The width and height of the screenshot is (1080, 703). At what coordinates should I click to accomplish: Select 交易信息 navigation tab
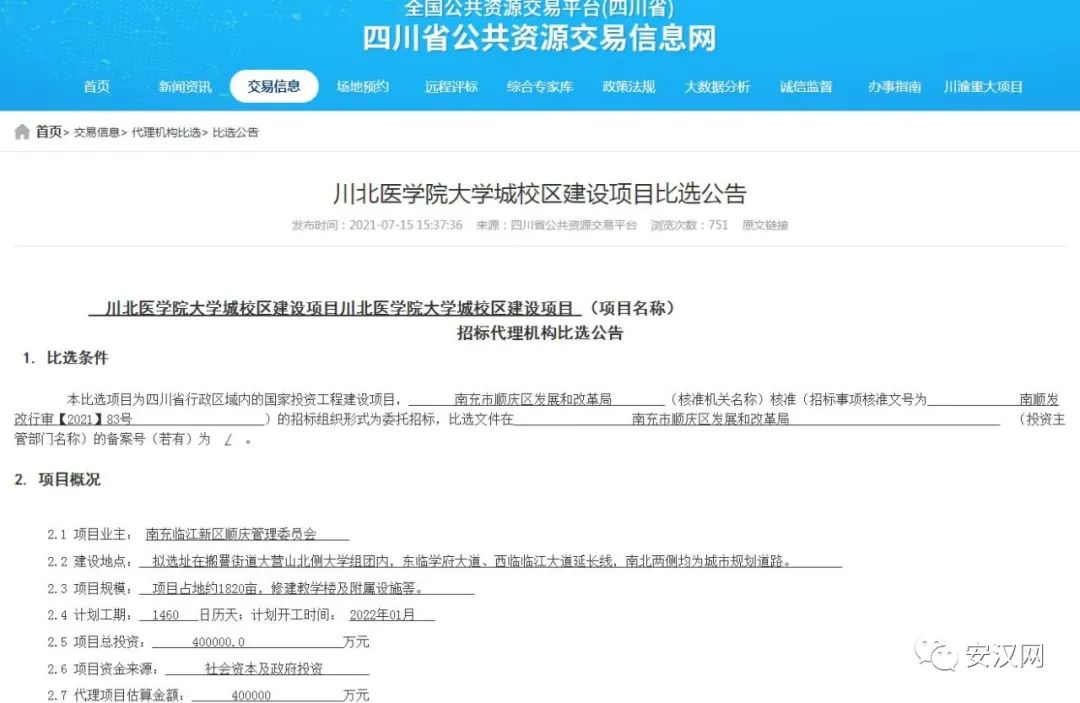click(x=274, y=87)
